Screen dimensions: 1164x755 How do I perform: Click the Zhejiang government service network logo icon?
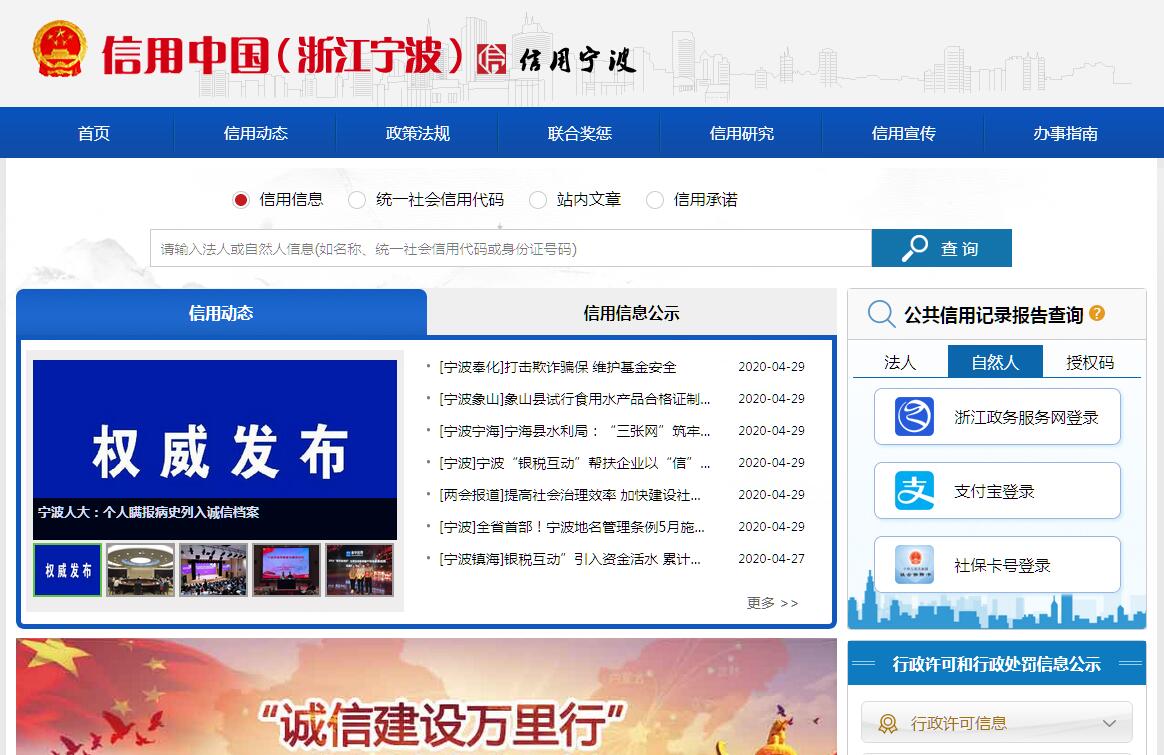(914, 417)
